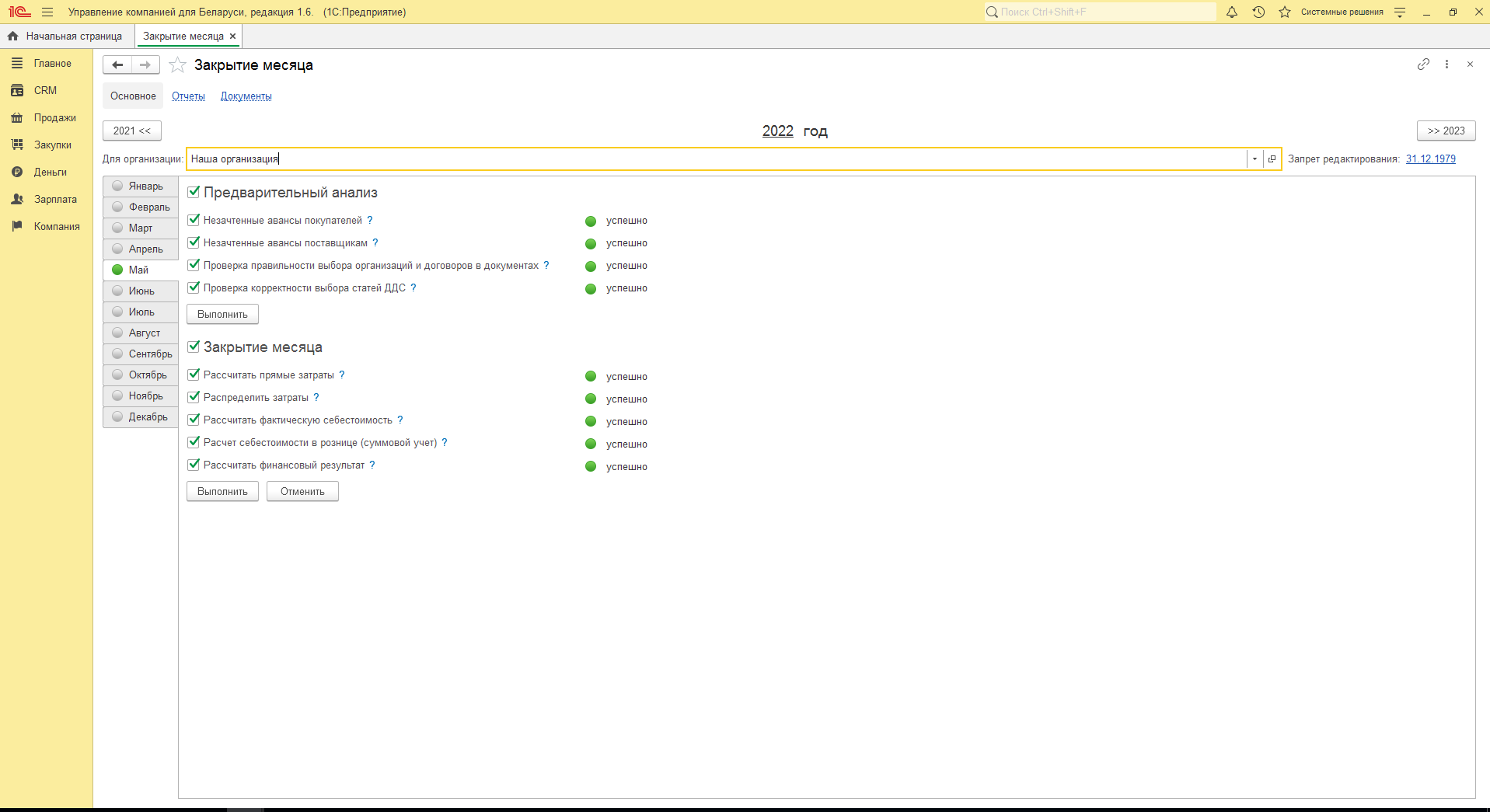
Task: Open the history clock icon
Action: click(x=1258, y=12)
